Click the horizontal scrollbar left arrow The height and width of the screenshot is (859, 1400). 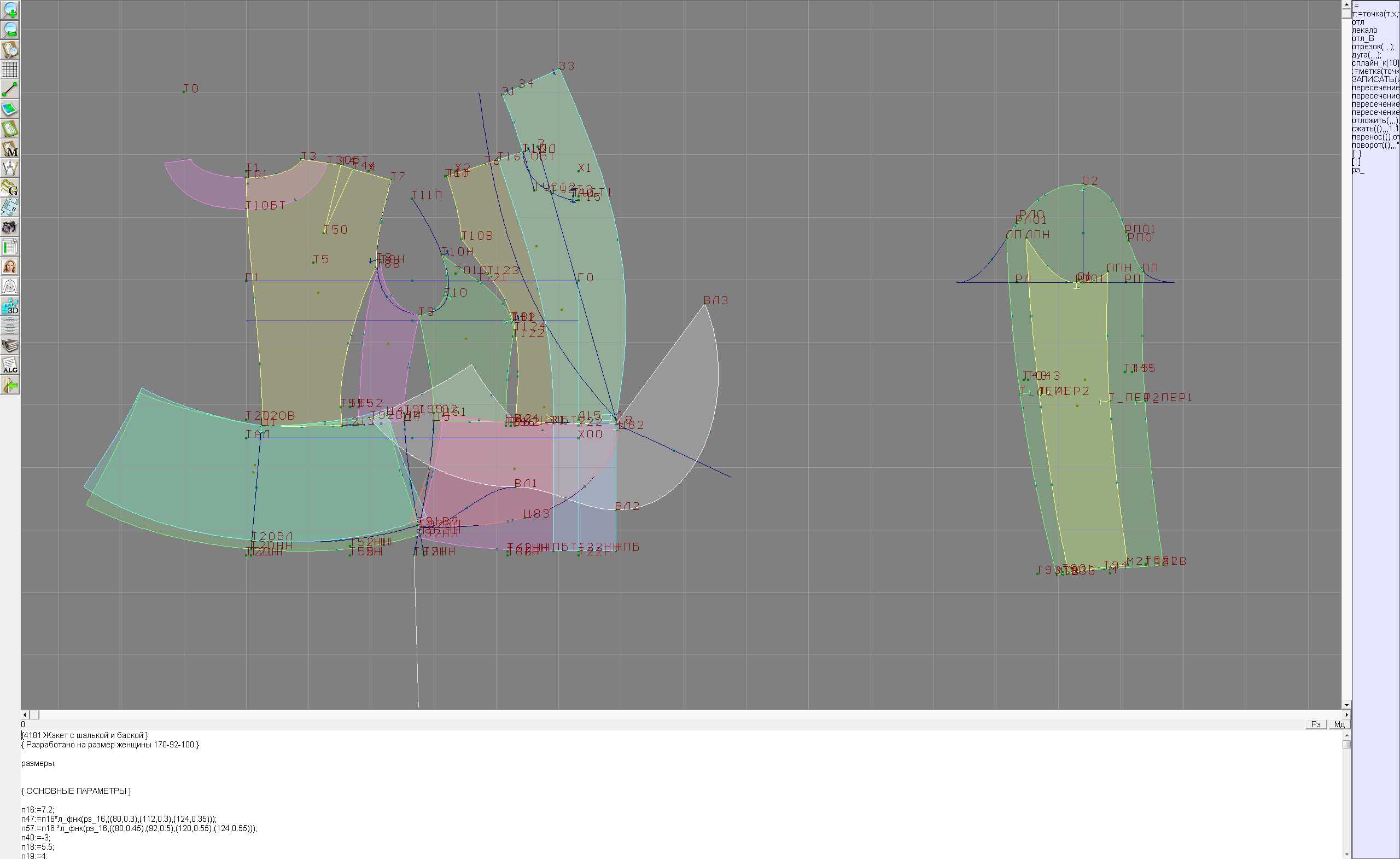[x=25, y=715]
